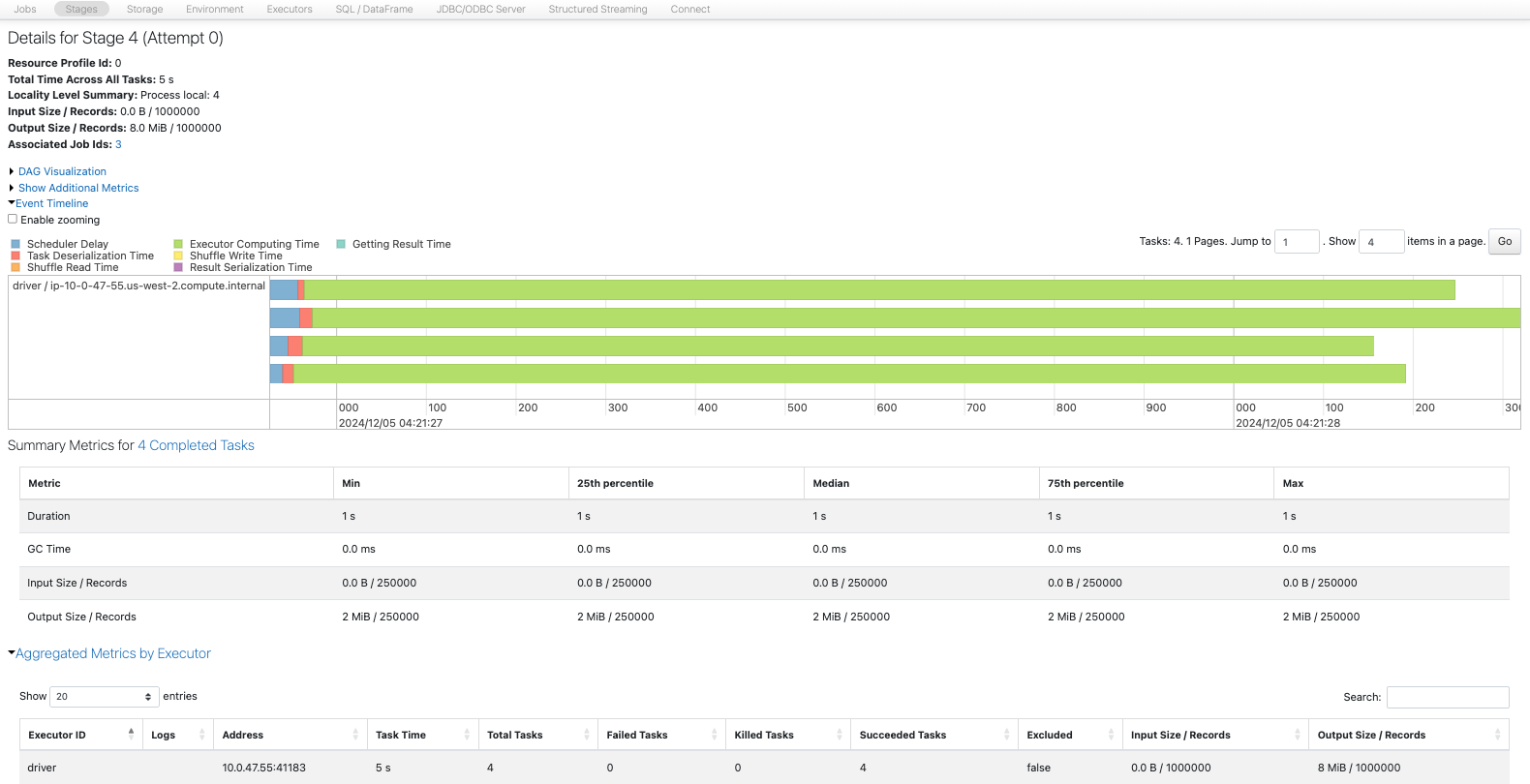Click the Search input field
Viewport: 1530px width, 784px height.
coord(1448,697)
